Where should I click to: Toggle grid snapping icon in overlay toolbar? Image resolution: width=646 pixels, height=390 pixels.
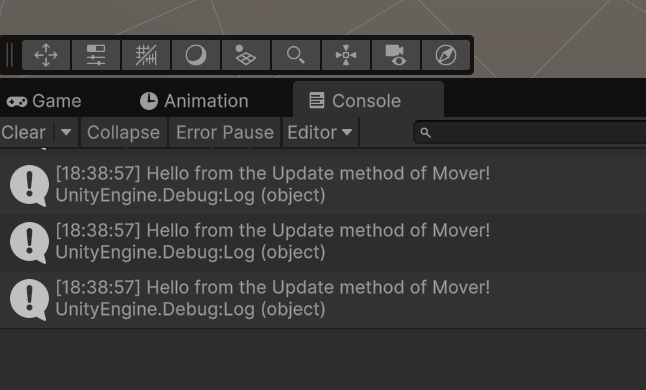point(146,55)
